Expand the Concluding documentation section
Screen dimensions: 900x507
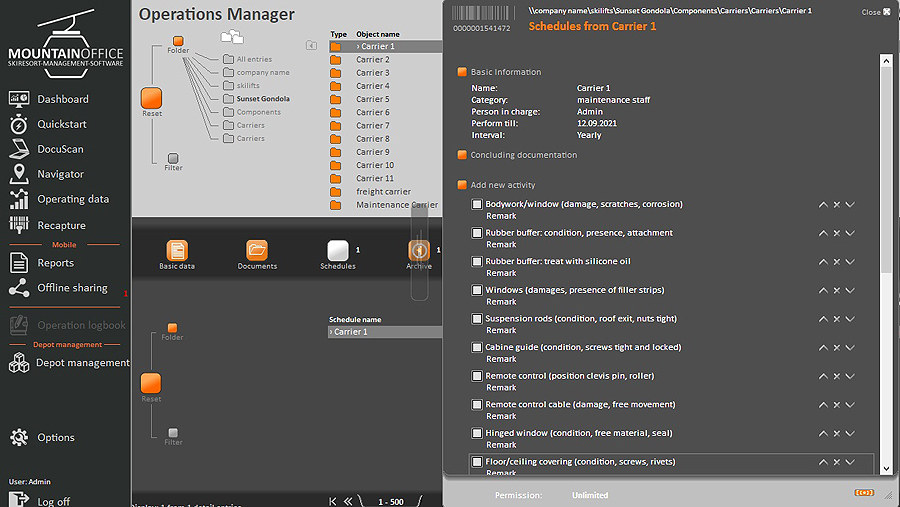462,155
